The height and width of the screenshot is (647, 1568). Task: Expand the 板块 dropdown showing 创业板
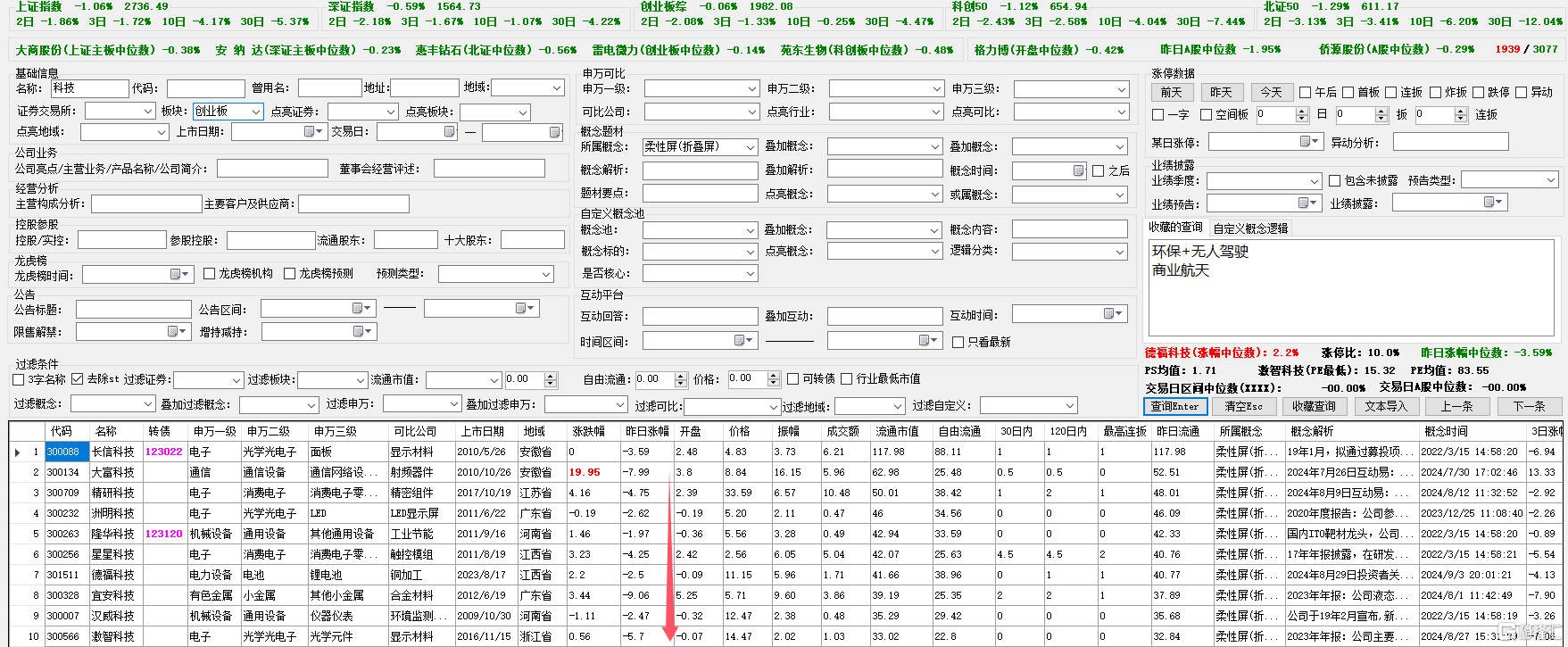point(256,112)
